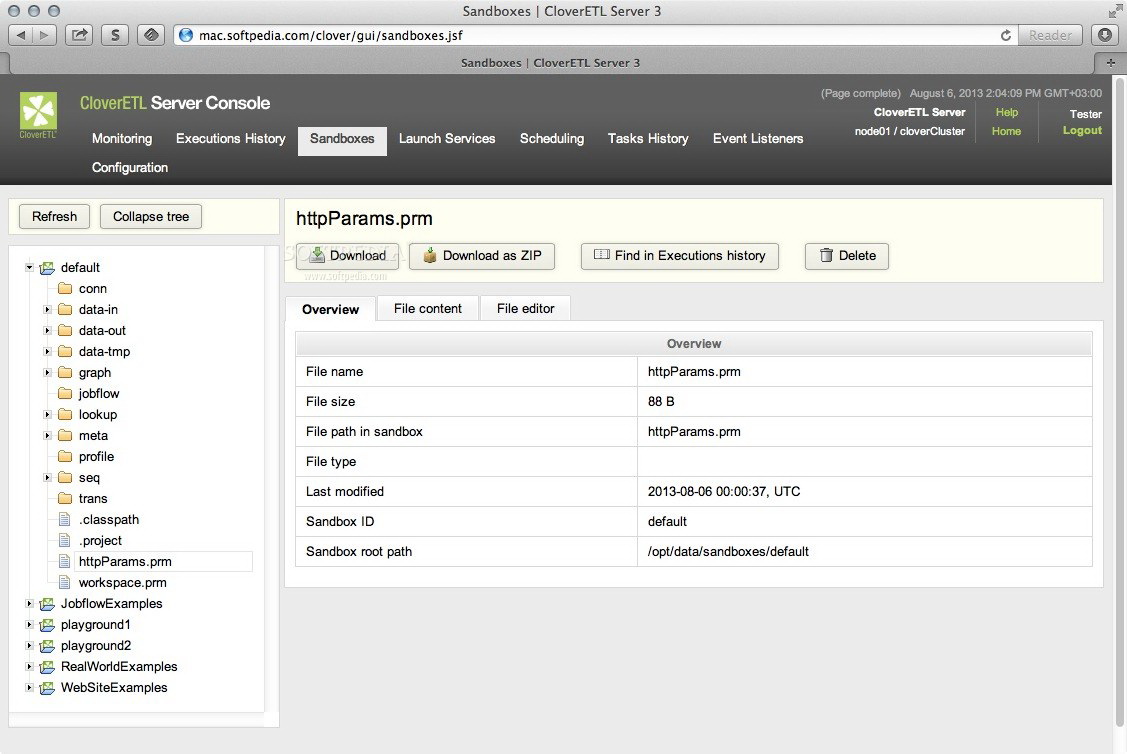Screen dimensions: 1127x754
Task: Click the JobflowExamples sandbox icon
Action: coord(47,604)
